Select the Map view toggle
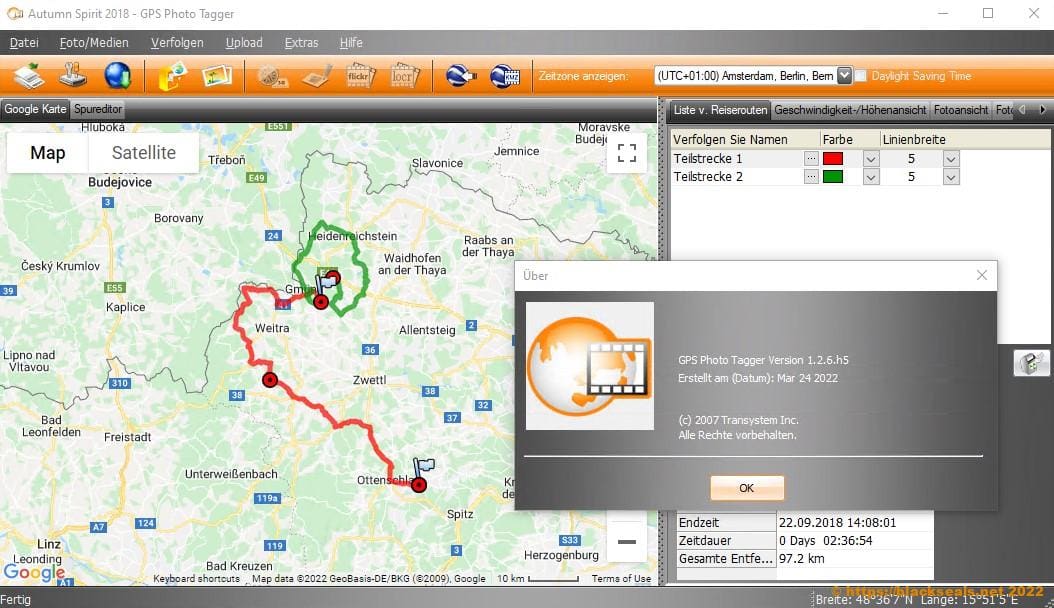Screen dimensions: 1054x608 tap(48, 153)
